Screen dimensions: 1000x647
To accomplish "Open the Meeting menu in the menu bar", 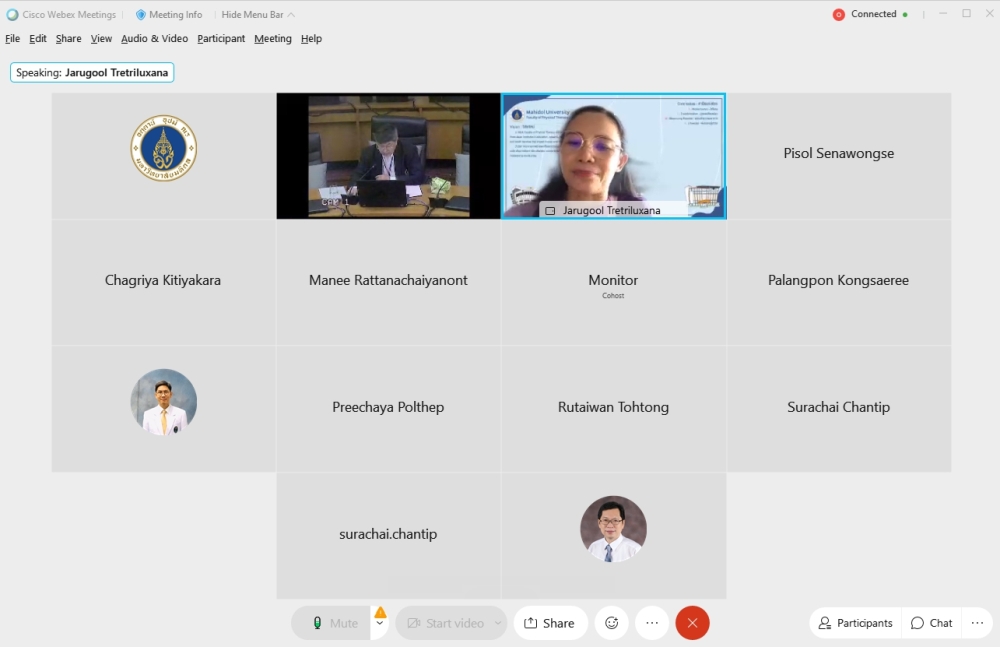I will [272, 39].
